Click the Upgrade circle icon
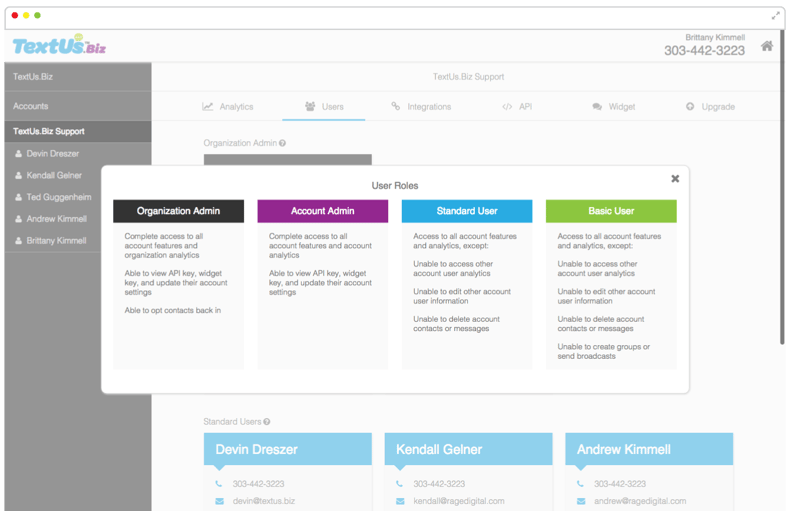 point(690,106)
